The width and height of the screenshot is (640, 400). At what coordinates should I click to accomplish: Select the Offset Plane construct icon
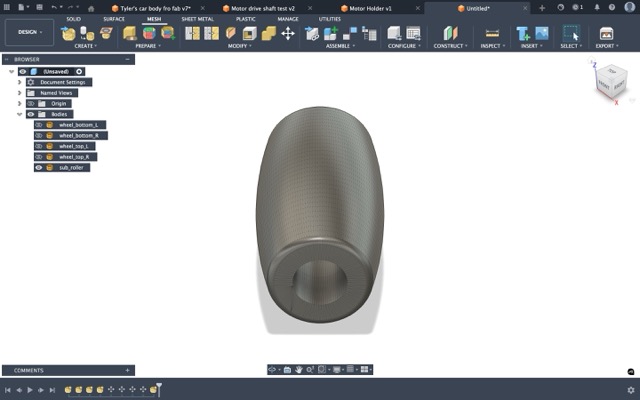coord(451,33)
